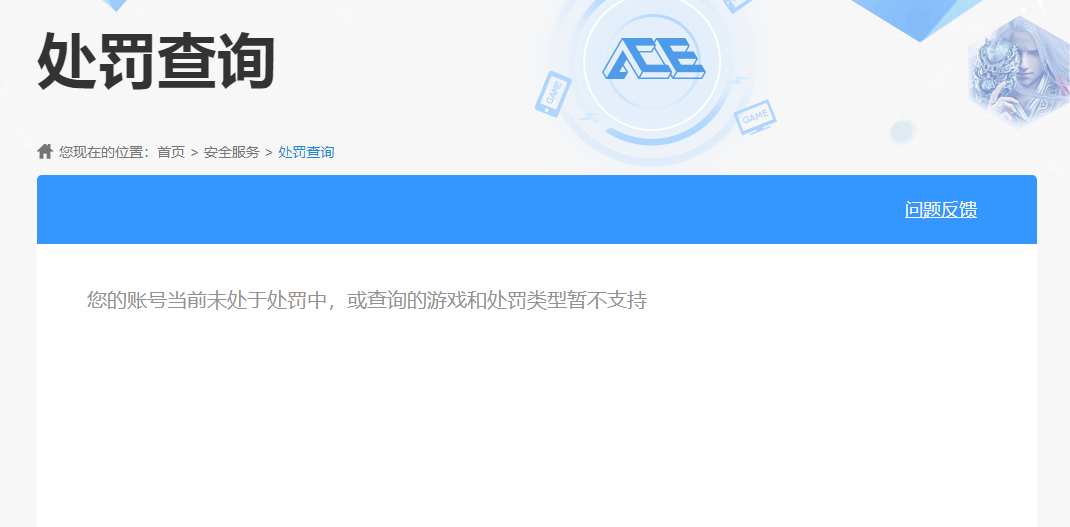This screenshot has width=1070, height=527.
Task: Click the arrow separator after 首页
Action: pyautogui.click(x=194, y=152)
